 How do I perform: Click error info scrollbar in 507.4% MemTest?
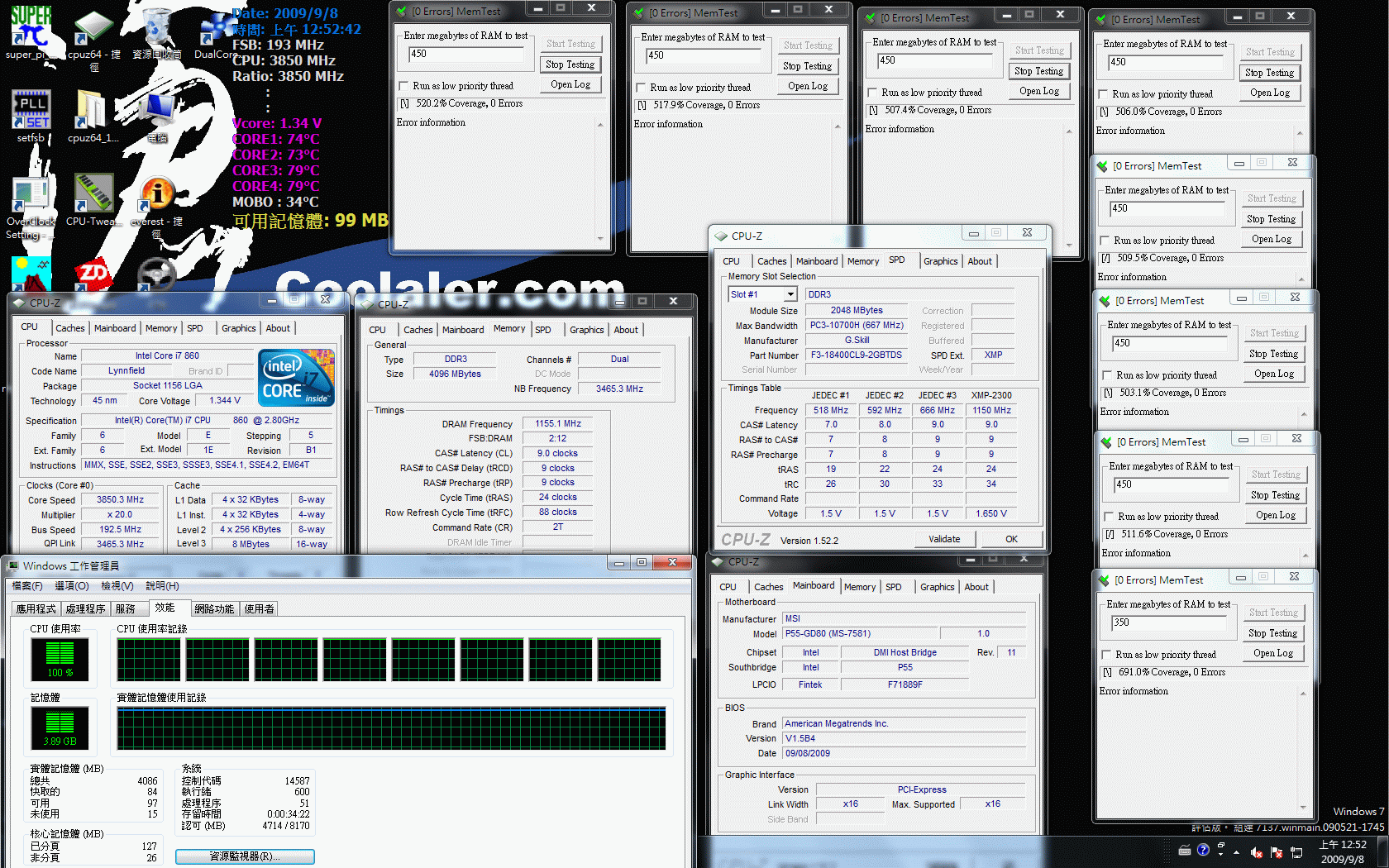tap(1069, 188)
